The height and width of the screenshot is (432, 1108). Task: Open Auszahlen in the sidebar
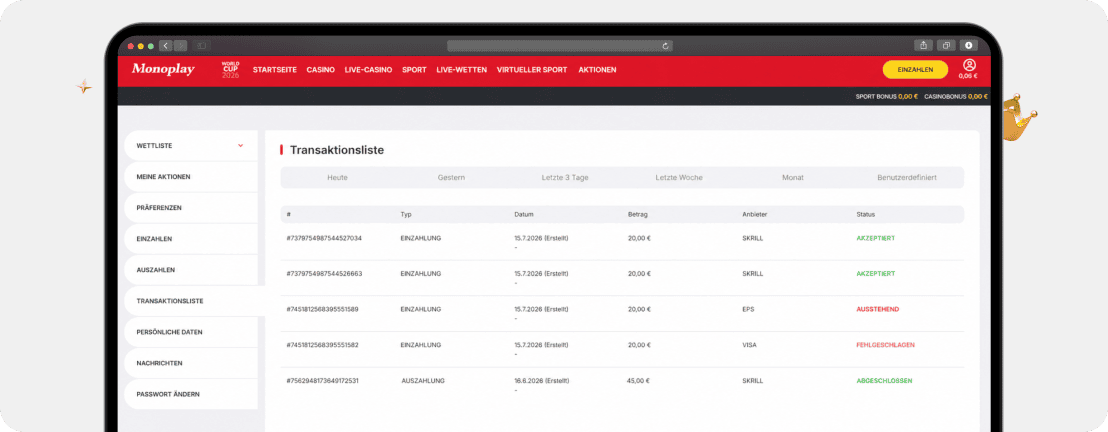pyautogui.click(x=191, y=270)
